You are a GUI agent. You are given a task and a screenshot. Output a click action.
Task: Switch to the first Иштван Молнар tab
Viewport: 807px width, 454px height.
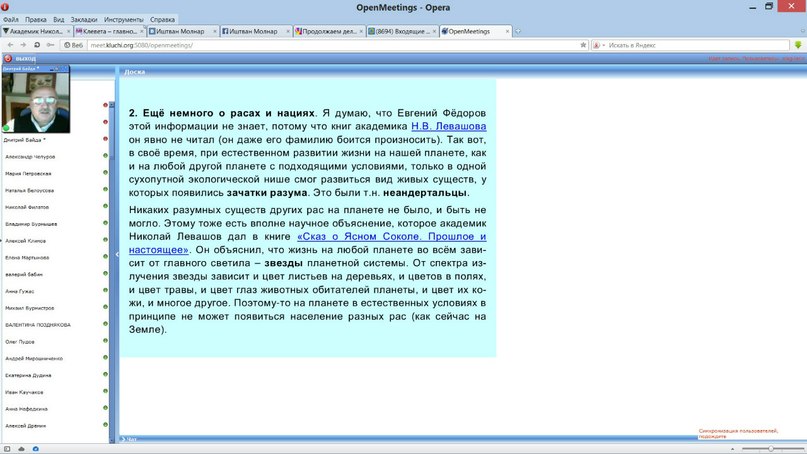pyautogui.click(x=183, y=31)
